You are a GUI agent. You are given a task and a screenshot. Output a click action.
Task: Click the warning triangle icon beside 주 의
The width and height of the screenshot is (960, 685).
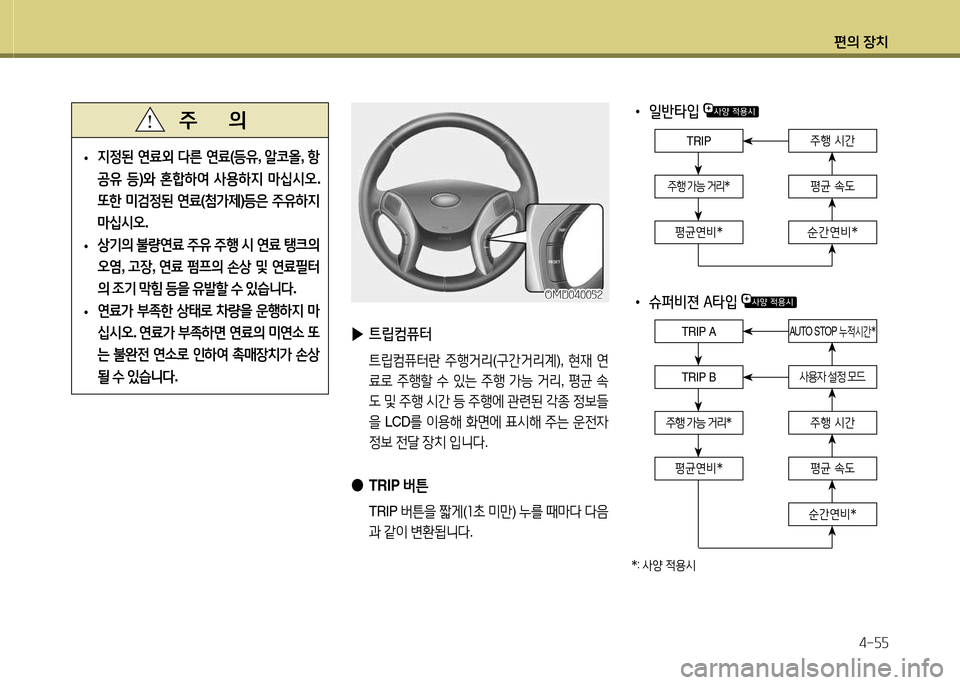click(150, 120)
